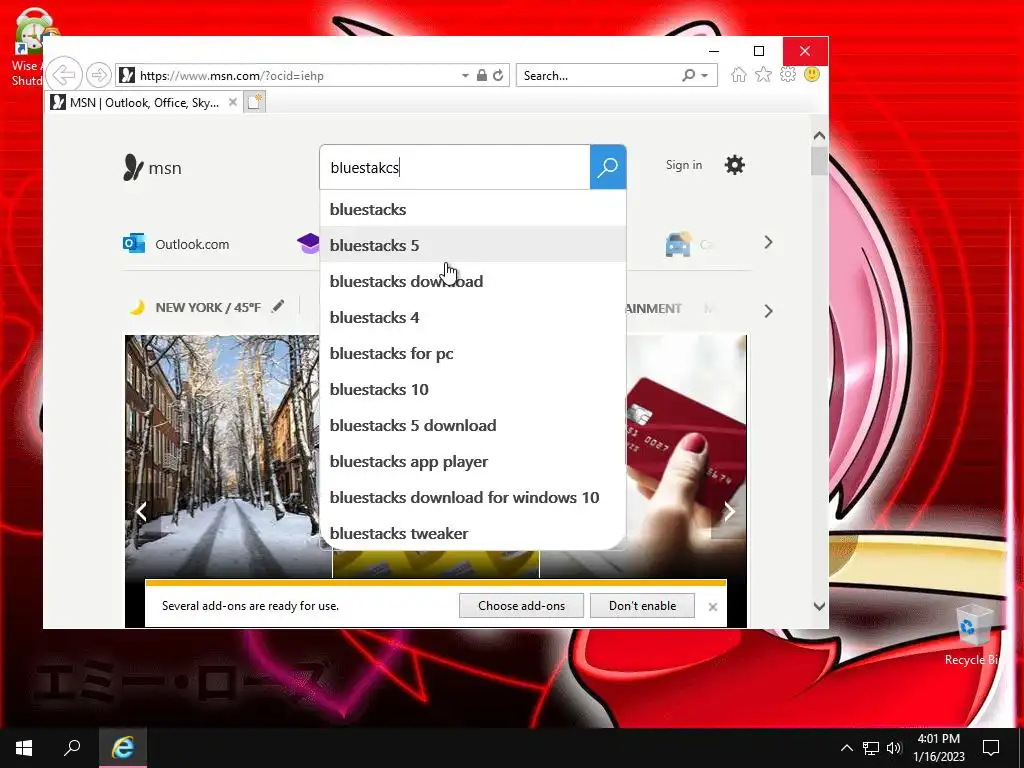The image size is (1024, 768).
Task: Click the security lock icon in address bar
Action: pos(482,75)
